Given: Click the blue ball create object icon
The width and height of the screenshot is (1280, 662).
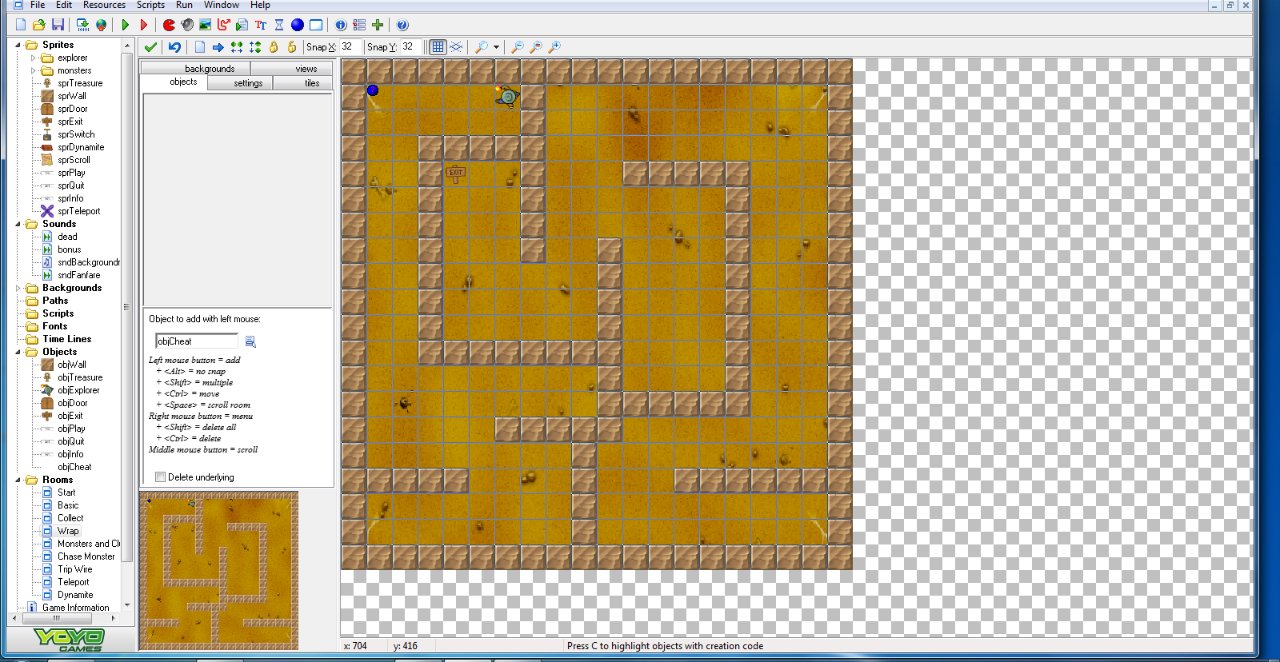Looking at the screenshot, I should click(297, 25).
